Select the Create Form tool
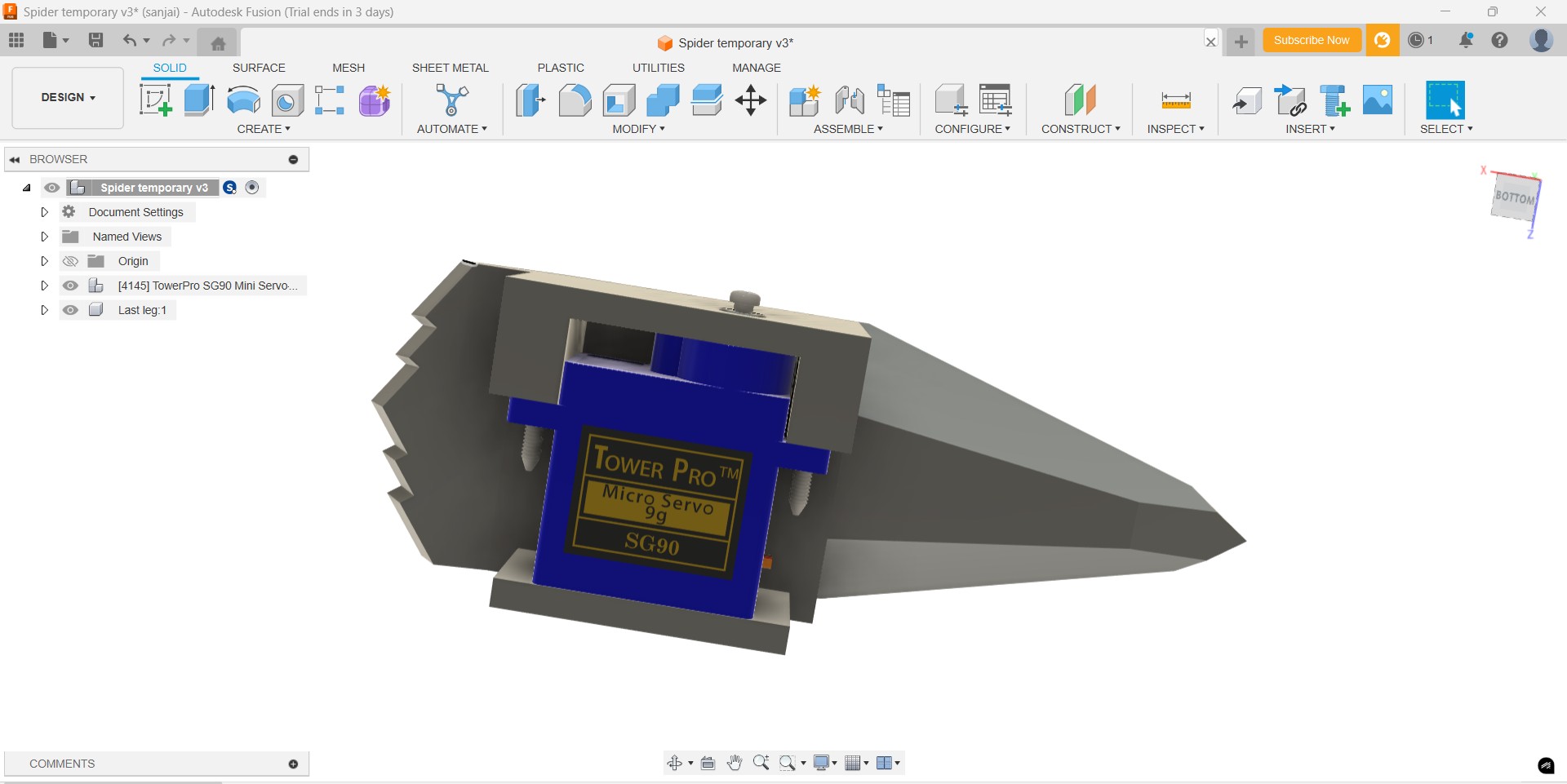 [375, 100]
